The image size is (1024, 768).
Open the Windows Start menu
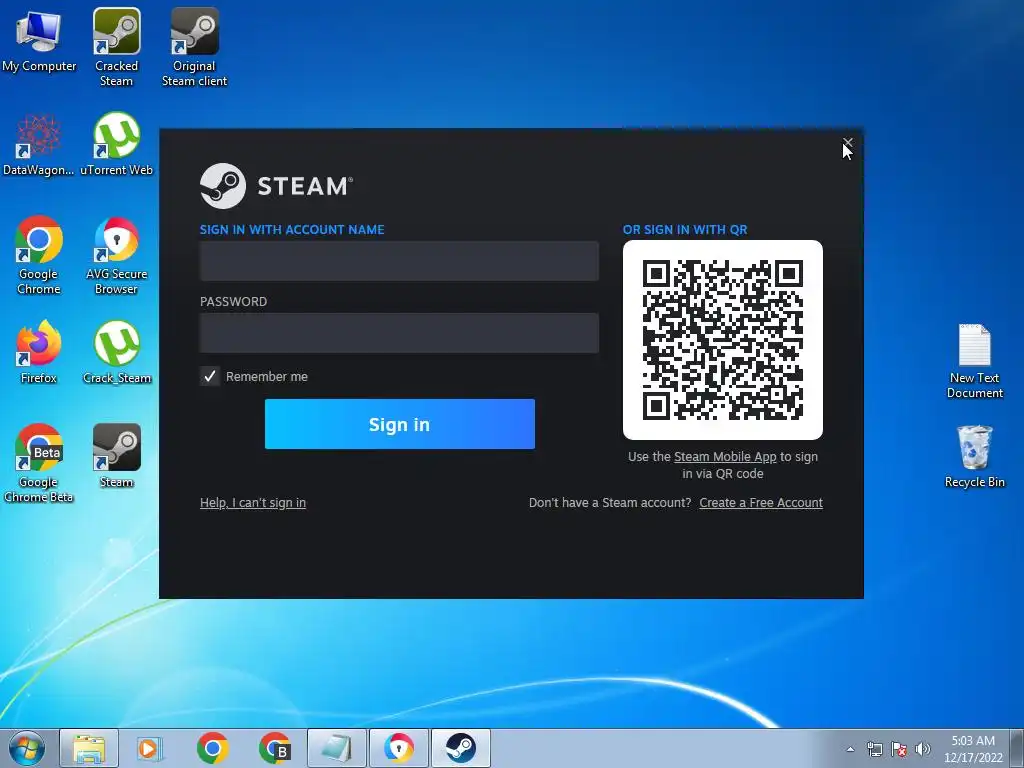[27, 748]
